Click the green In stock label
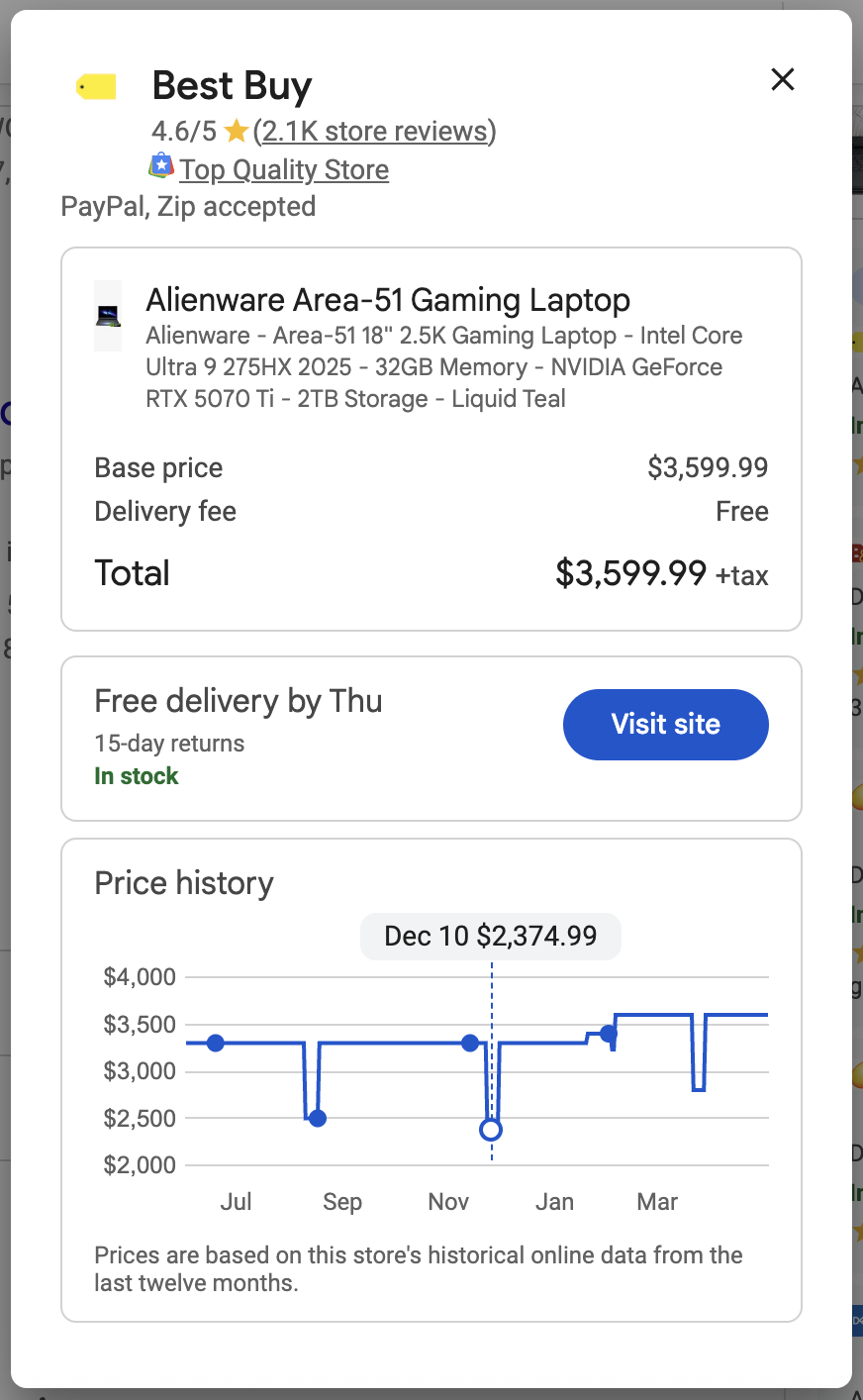The image size is (863, 1400). [x=137, y=776]
